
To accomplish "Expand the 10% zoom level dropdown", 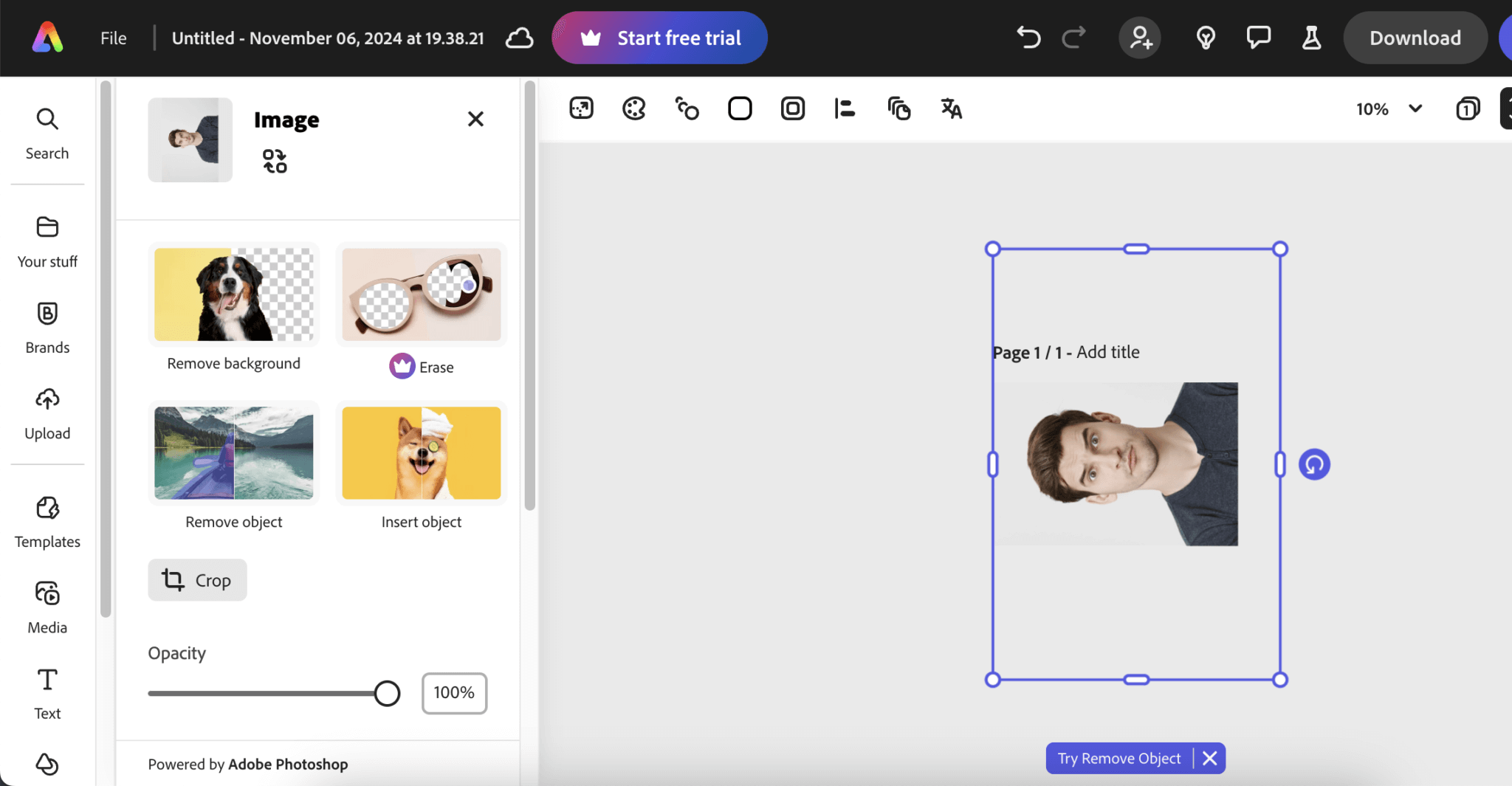I will [x=1390, y=108].
